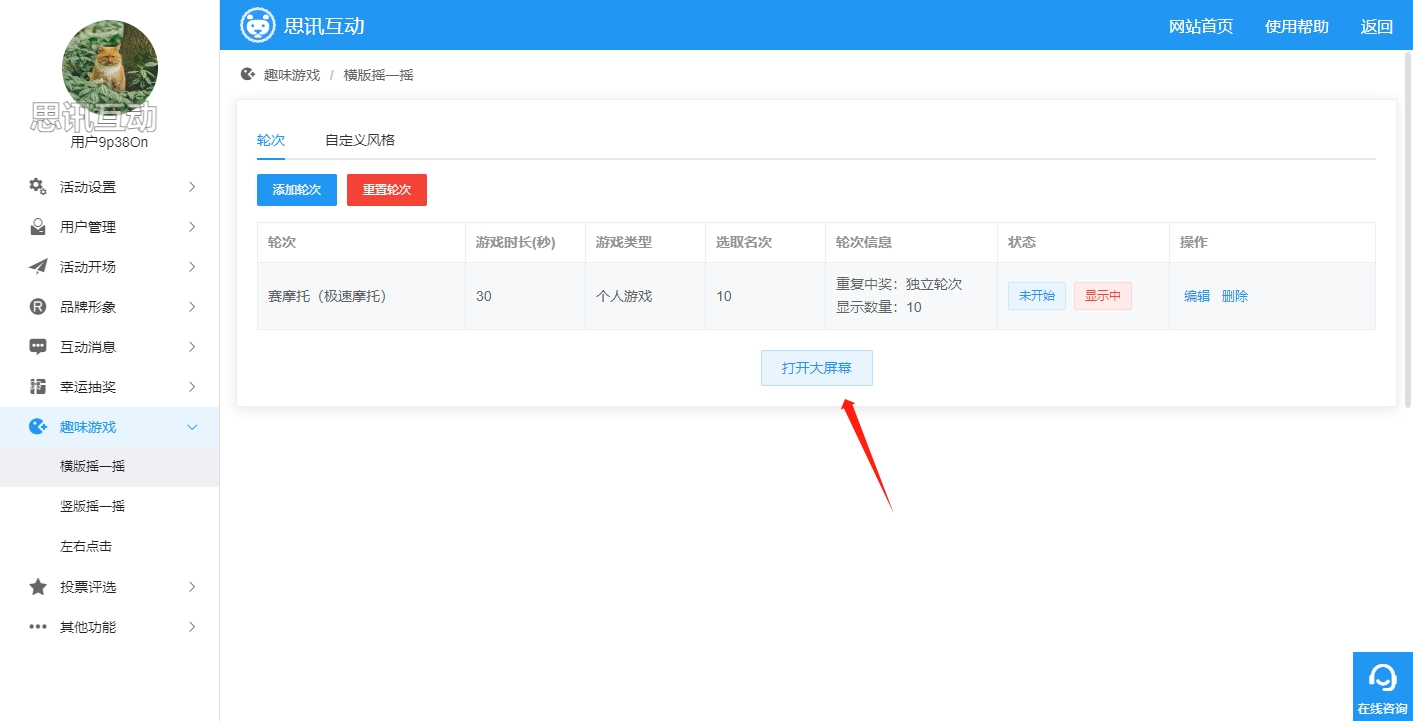This screenshot has width=1413, height=721.
Task: Expand the 投票评选 menu chevron
Action: [x=192, y=587]
